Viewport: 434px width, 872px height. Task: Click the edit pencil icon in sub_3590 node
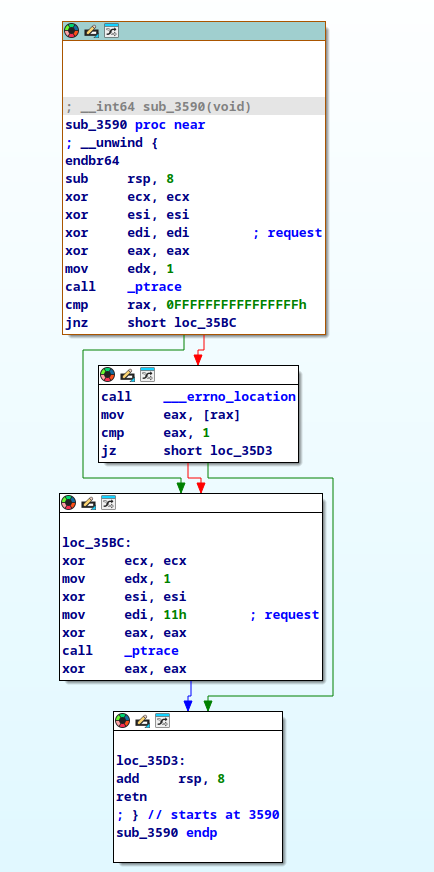[x=91, y=31]
